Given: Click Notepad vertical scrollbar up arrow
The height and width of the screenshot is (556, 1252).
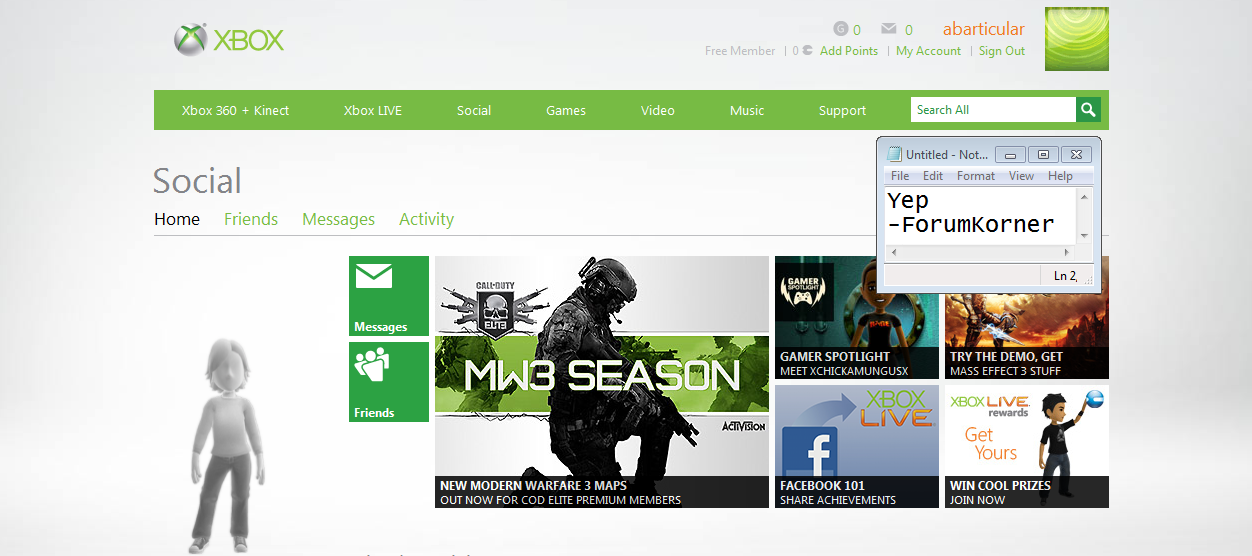Looking at the screenshot, I should (x=1085, y=196).
